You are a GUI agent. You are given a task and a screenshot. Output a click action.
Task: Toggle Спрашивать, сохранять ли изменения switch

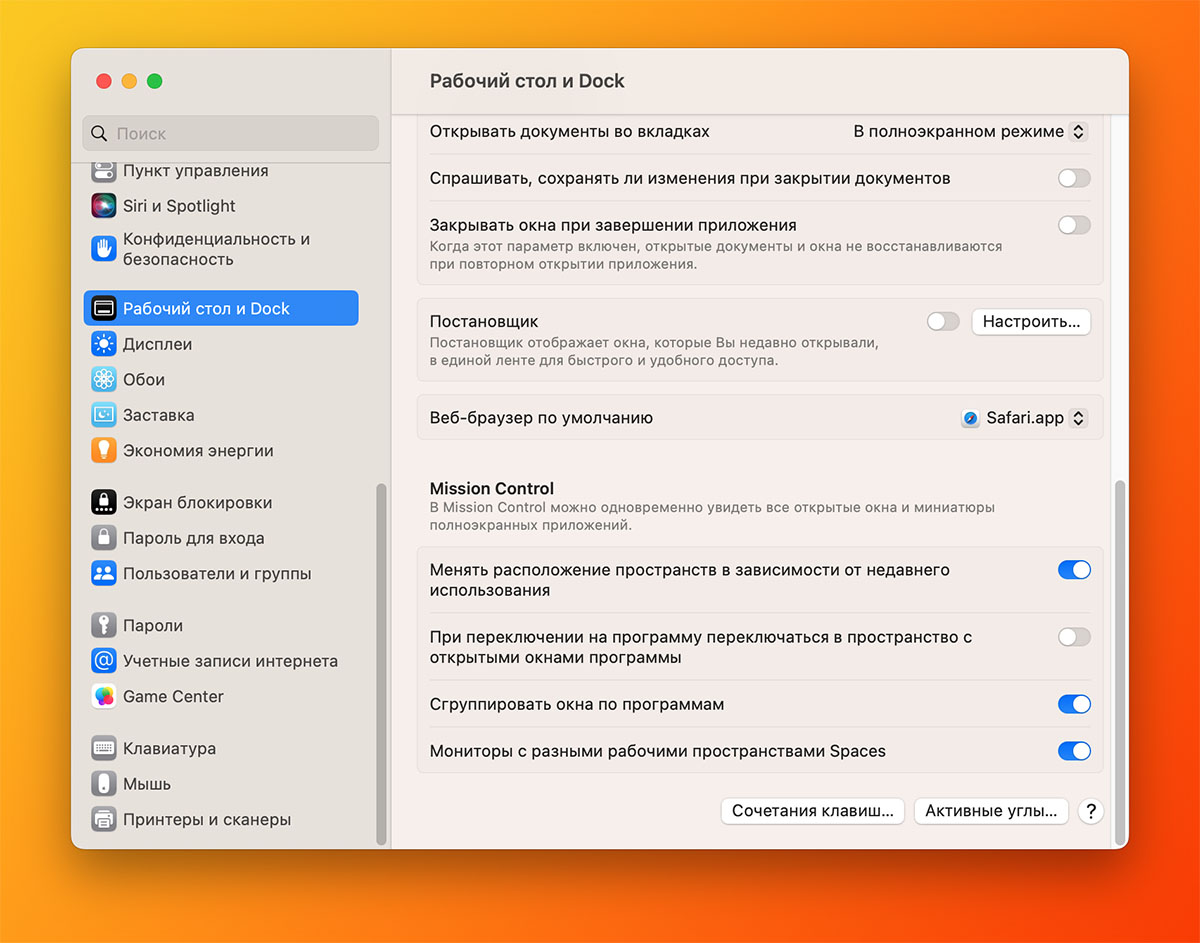coord(1074,178)
